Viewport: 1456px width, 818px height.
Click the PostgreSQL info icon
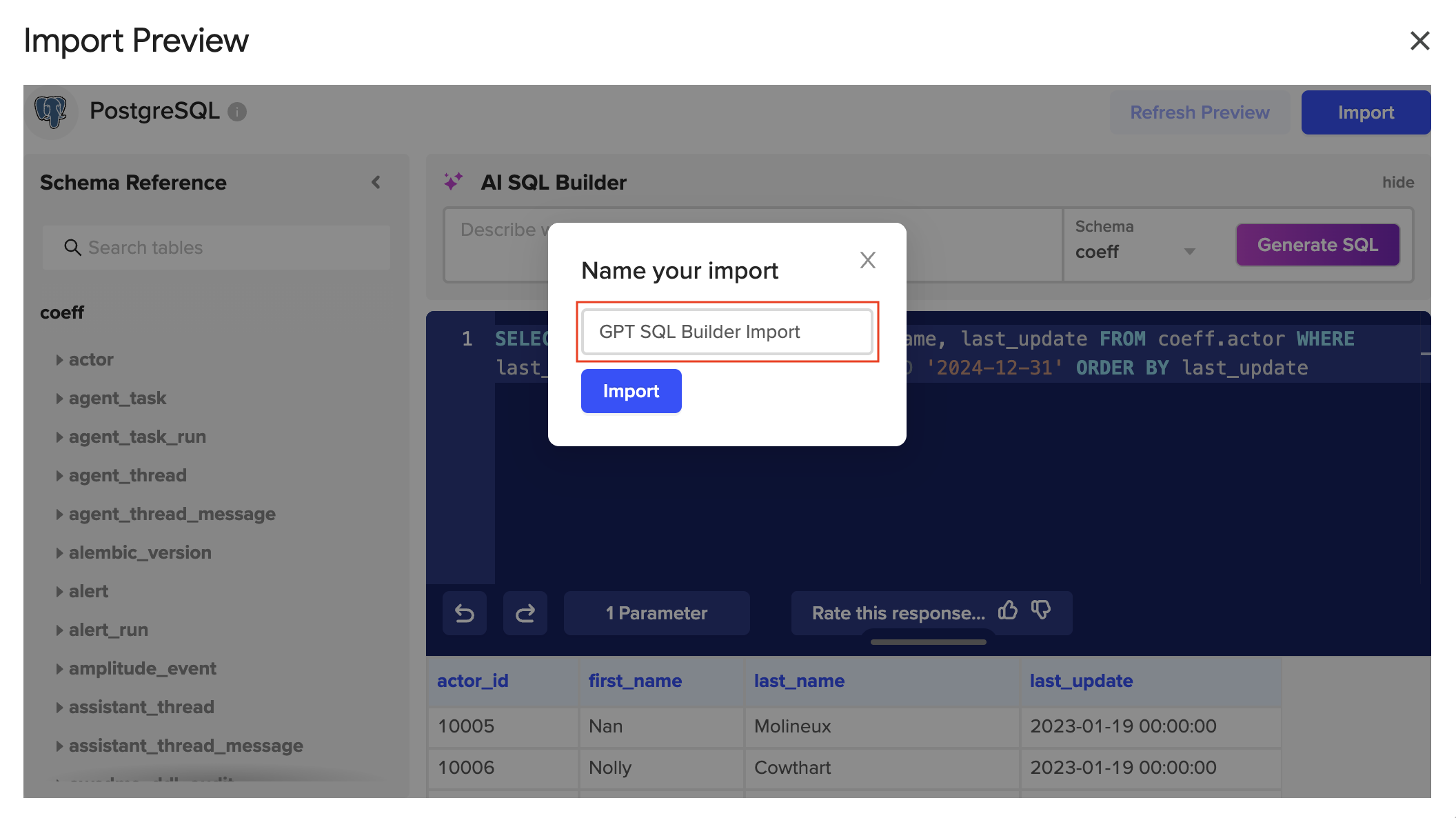point(237,112)
